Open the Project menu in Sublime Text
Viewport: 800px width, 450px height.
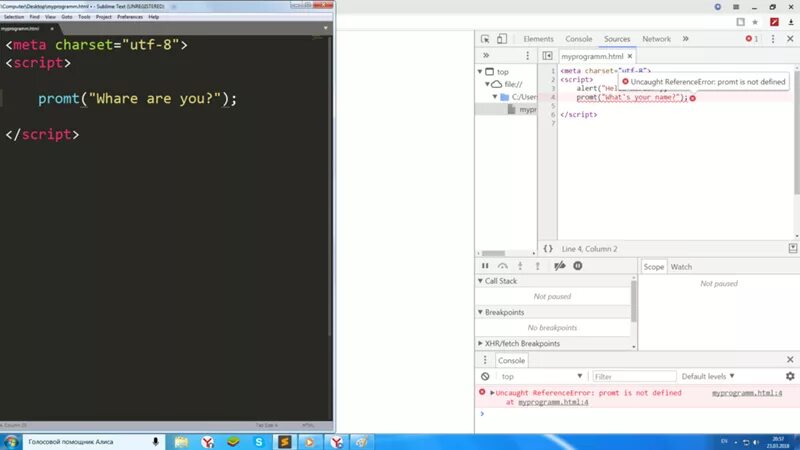(x=104, y=17)
